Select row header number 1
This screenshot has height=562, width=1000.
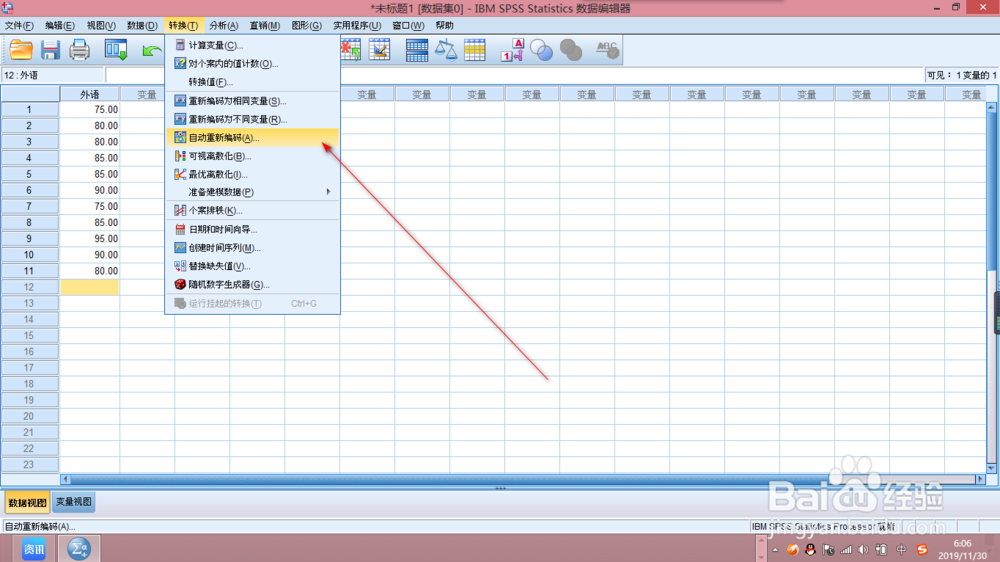(x=29, y=110)
